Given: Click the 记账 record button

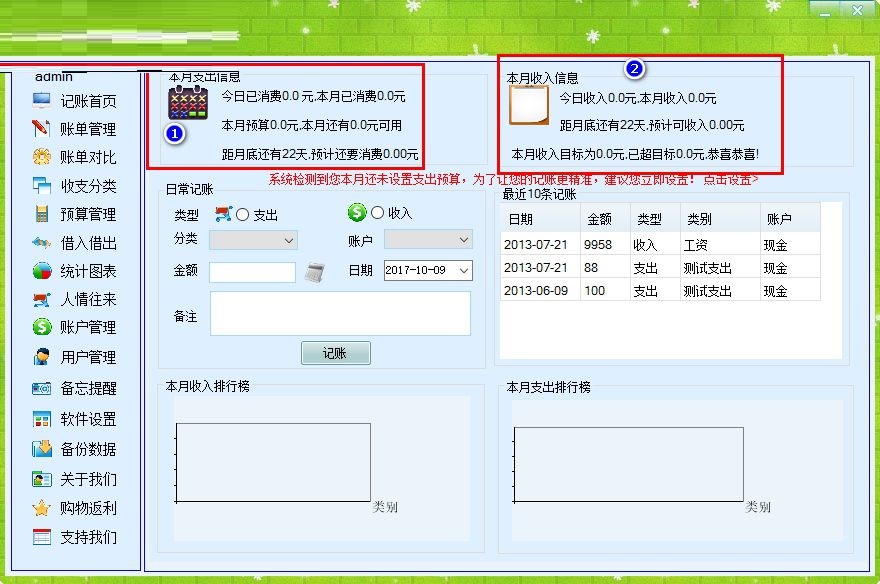Looking at the screenshot, I should [x=335, y=352].
